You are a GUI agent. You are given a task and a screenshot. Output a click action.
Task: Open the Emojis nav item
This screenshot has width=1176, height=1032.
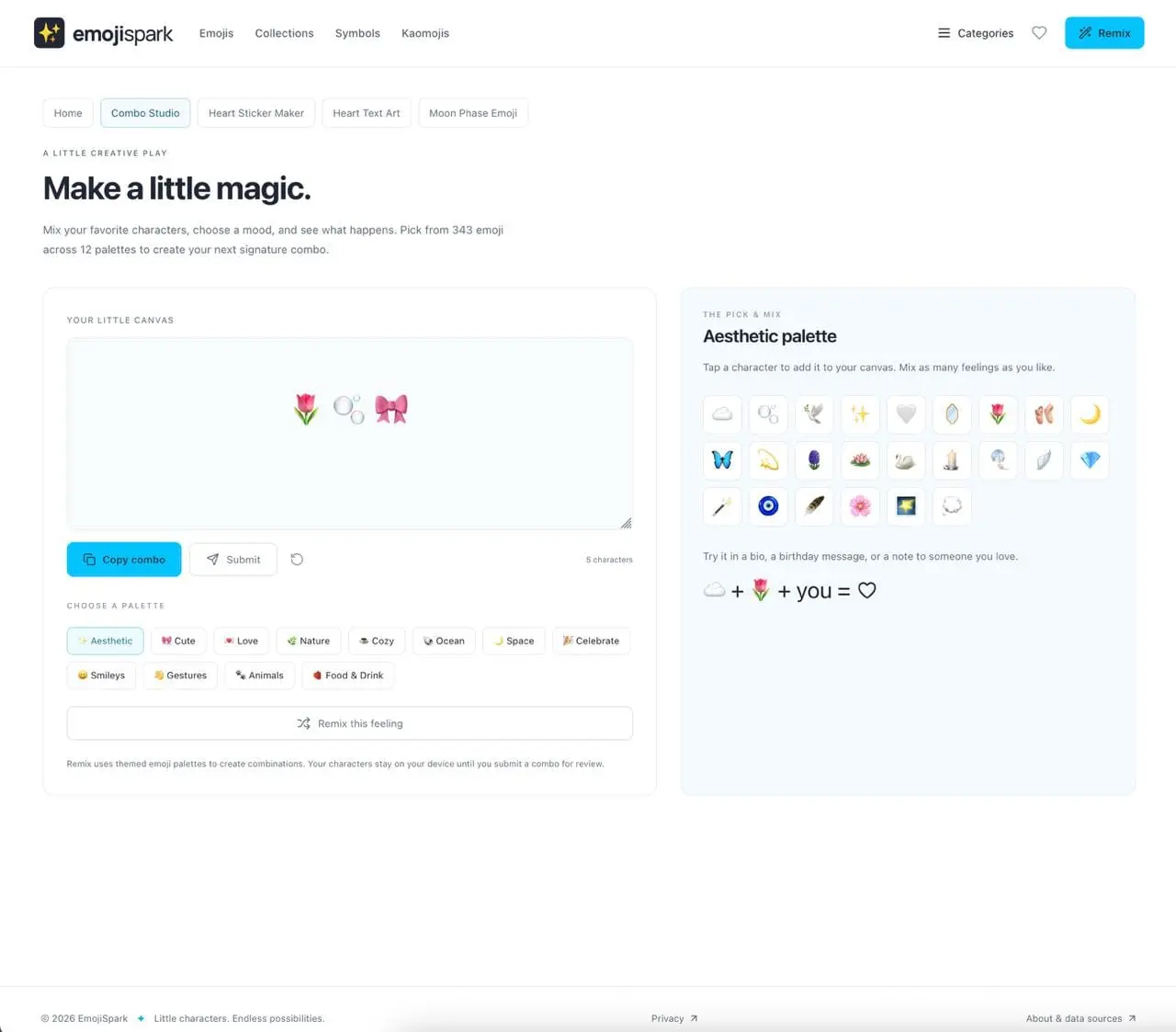pyautogui.click(x=217, y=33)
